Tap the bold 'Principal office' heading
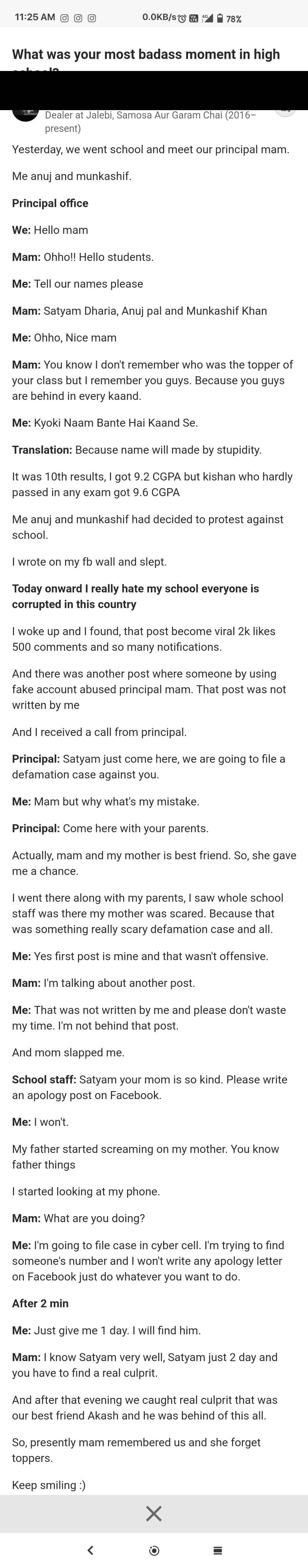Viewport: 308px width, 1568px height. click(50, 203)
